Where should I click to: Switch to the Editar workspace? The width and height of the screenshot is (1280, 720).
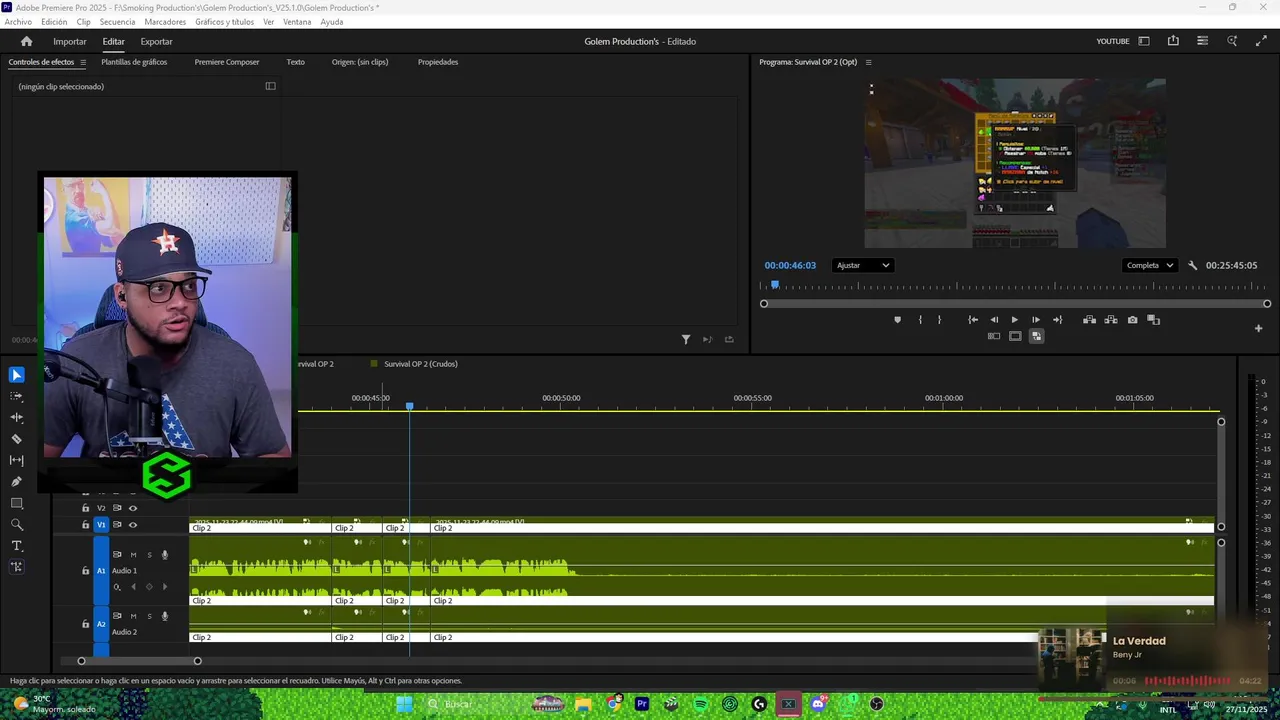pos(113,41)
